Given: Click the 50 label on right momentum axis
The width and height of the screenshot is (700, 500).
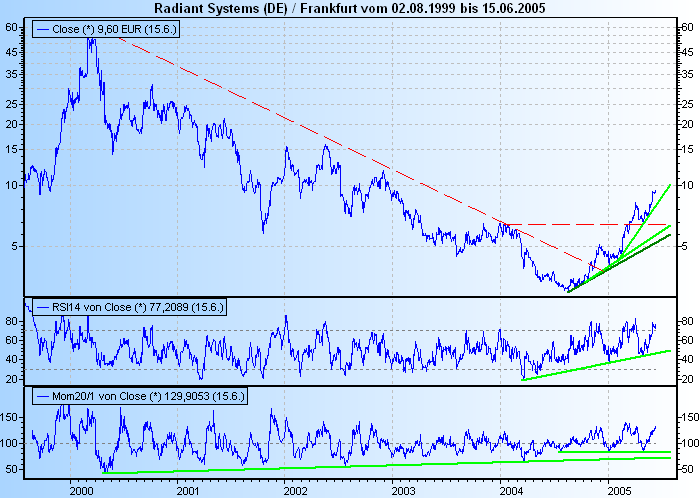Looking at the screenshot, I should click(688, 469).
